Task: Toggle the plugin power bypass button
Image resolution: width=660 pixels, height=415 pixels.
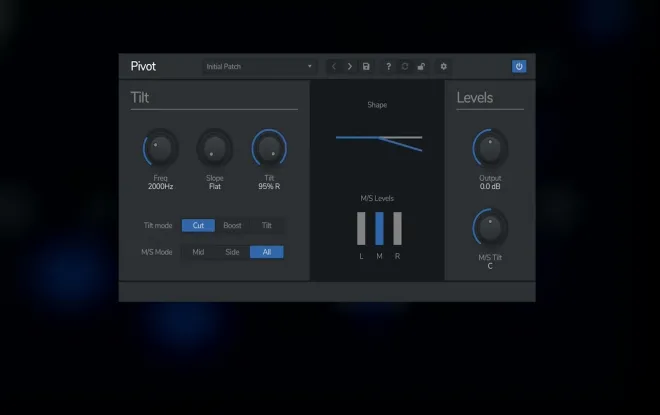Action: pos(519,67)
